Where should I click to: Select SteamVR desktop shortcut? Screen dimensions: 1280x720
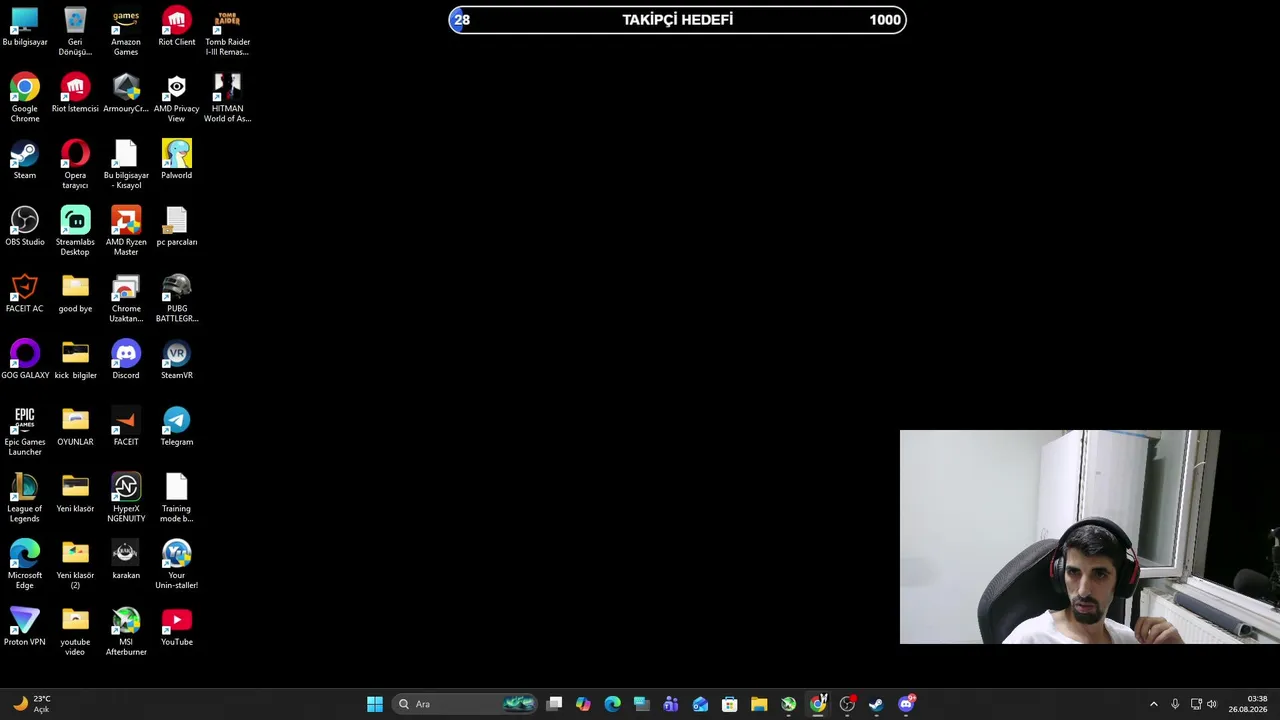pyautogui.click(x=177, y=360)
